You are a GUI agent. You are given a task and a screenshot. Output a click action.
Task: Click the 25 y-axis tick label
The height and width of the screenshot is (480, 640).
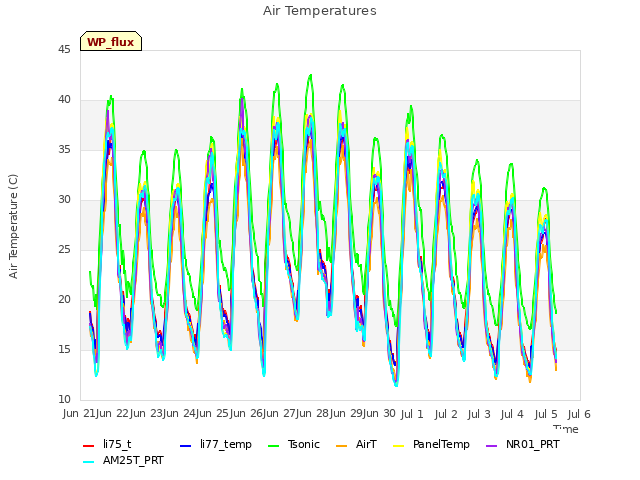[64, 249]
